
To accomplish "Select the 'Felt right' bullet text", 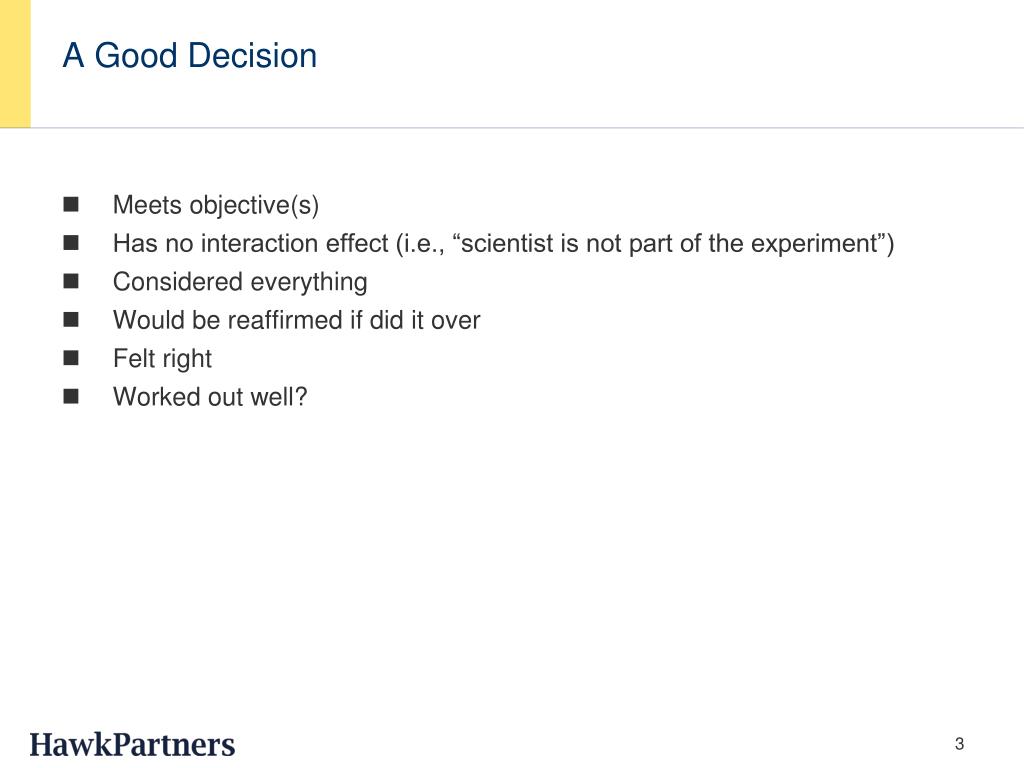I will 162,359.
